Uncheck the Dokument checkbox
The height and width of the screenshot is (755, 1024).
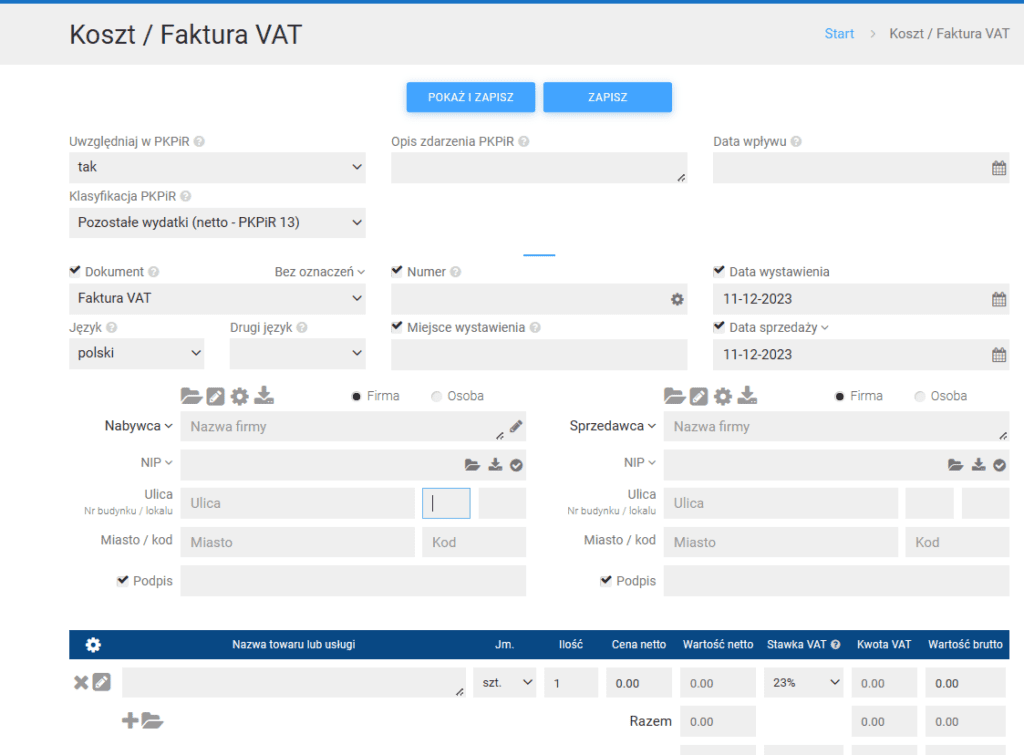[75, 271]
